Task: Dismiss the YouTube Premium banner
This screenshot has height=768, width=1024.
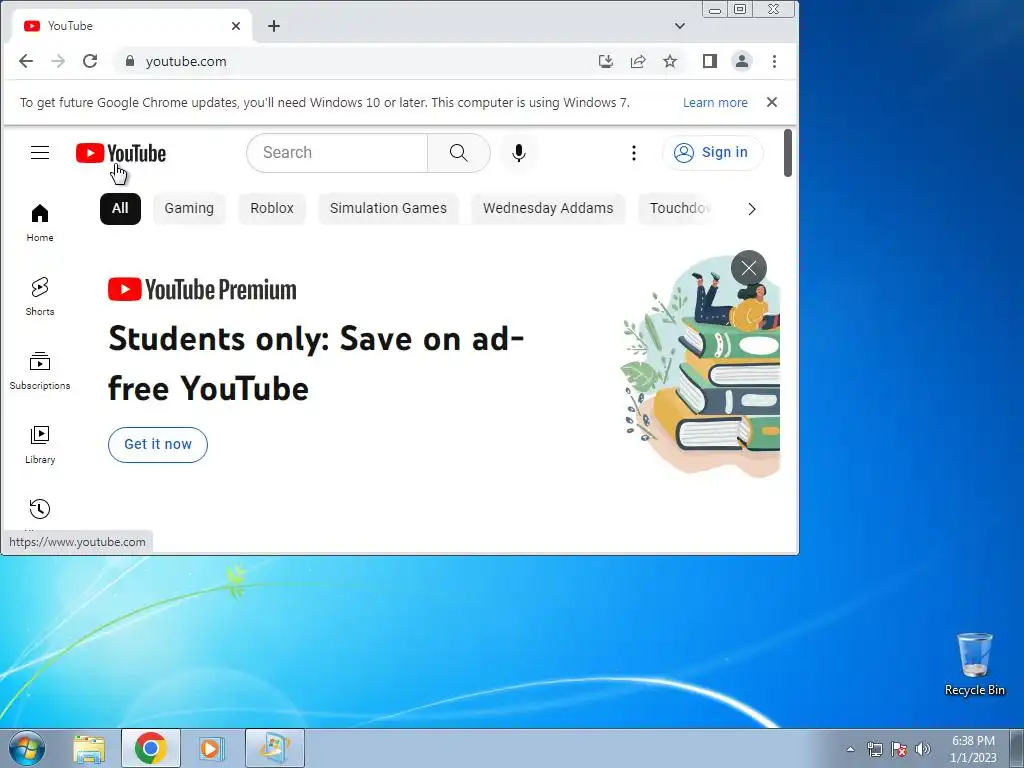Action: pyautogui.click(x=749, y=268)
